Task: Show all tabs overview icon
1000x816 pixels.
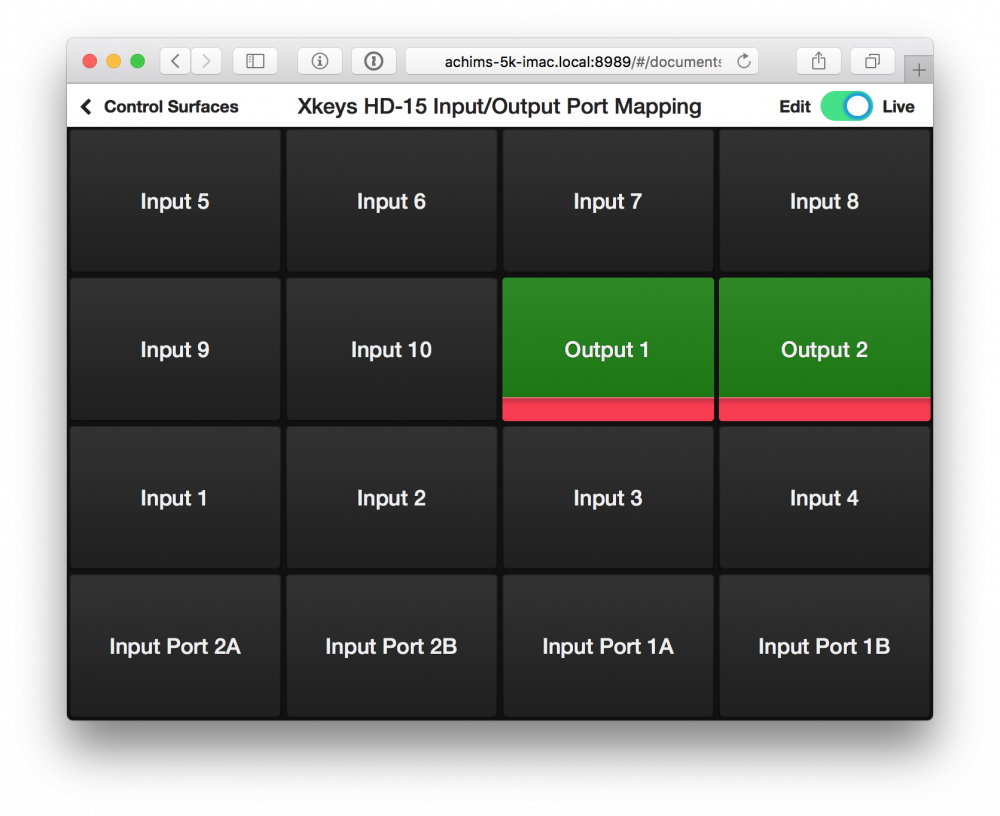Action: coord(872,61)
